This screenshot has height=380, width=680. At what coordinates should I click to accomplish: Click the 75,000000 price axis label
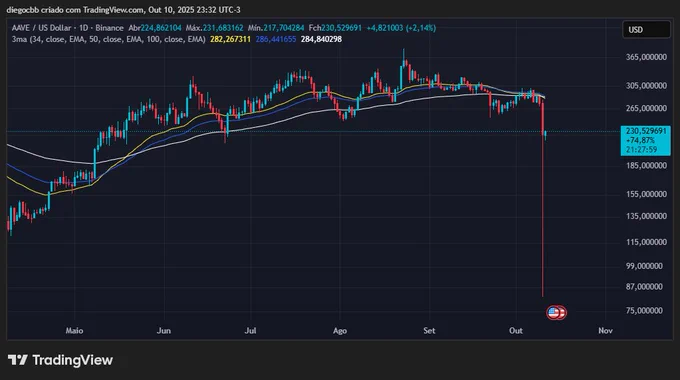coord(644,311)
